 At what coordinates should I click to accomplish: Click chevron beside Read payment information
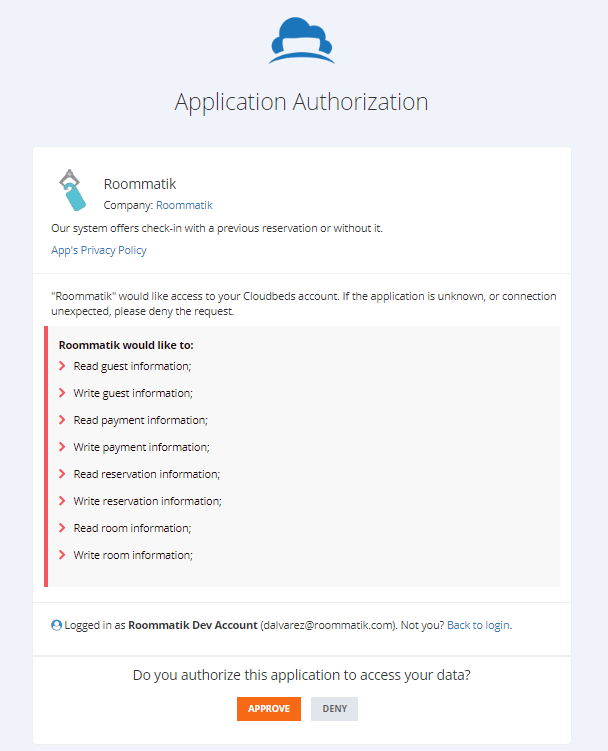click(x=62, y=420)
